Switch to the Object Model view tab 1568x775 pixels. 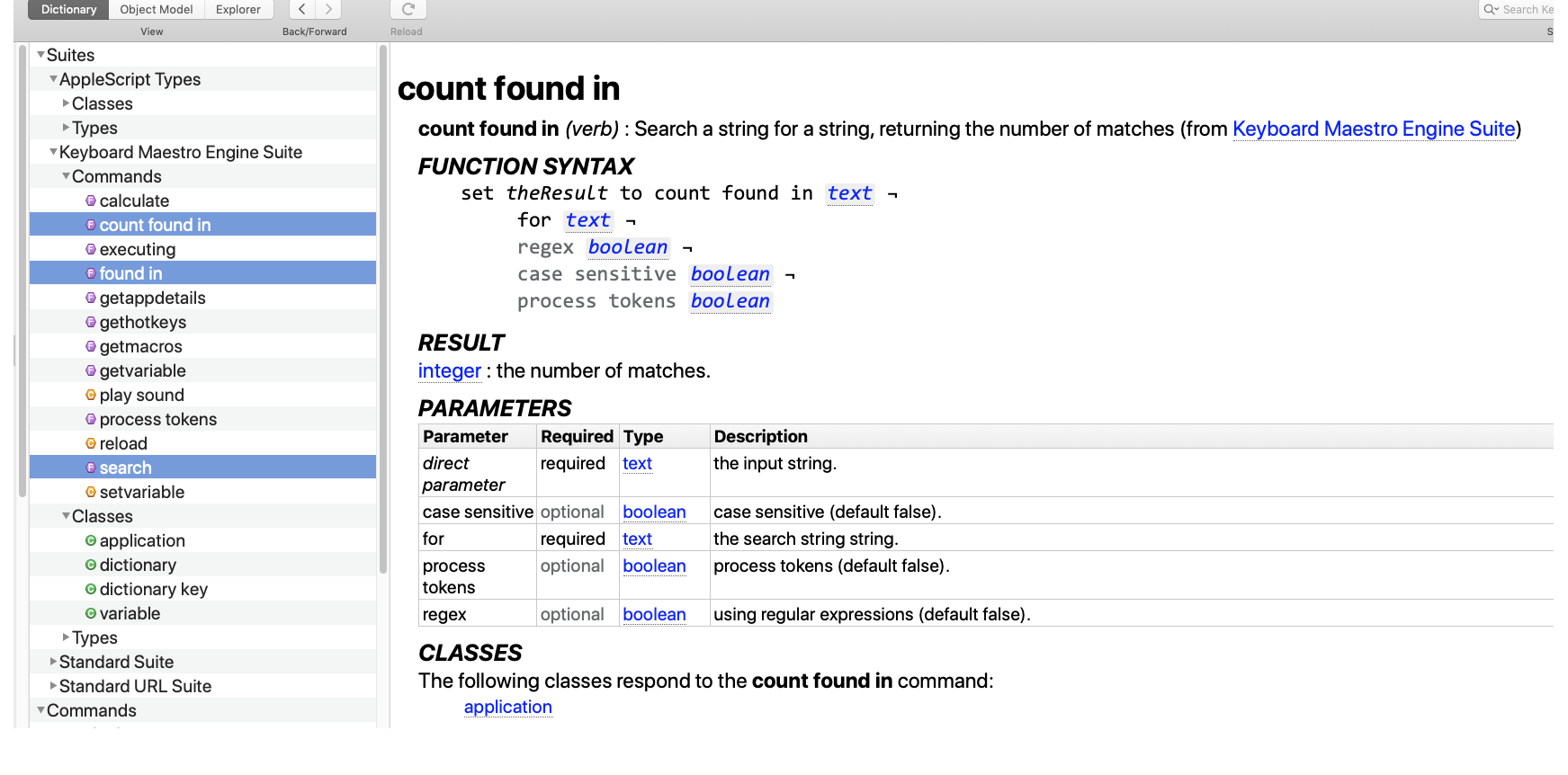click(157, 9)
